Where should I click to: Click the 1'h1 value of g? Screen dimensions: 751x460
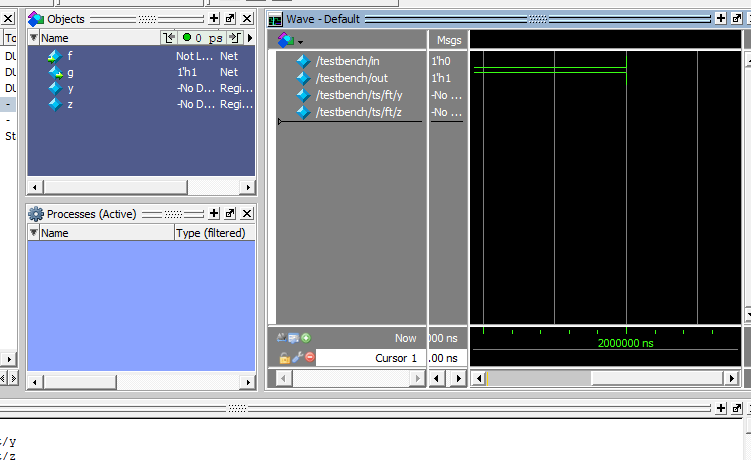point(187,72)
